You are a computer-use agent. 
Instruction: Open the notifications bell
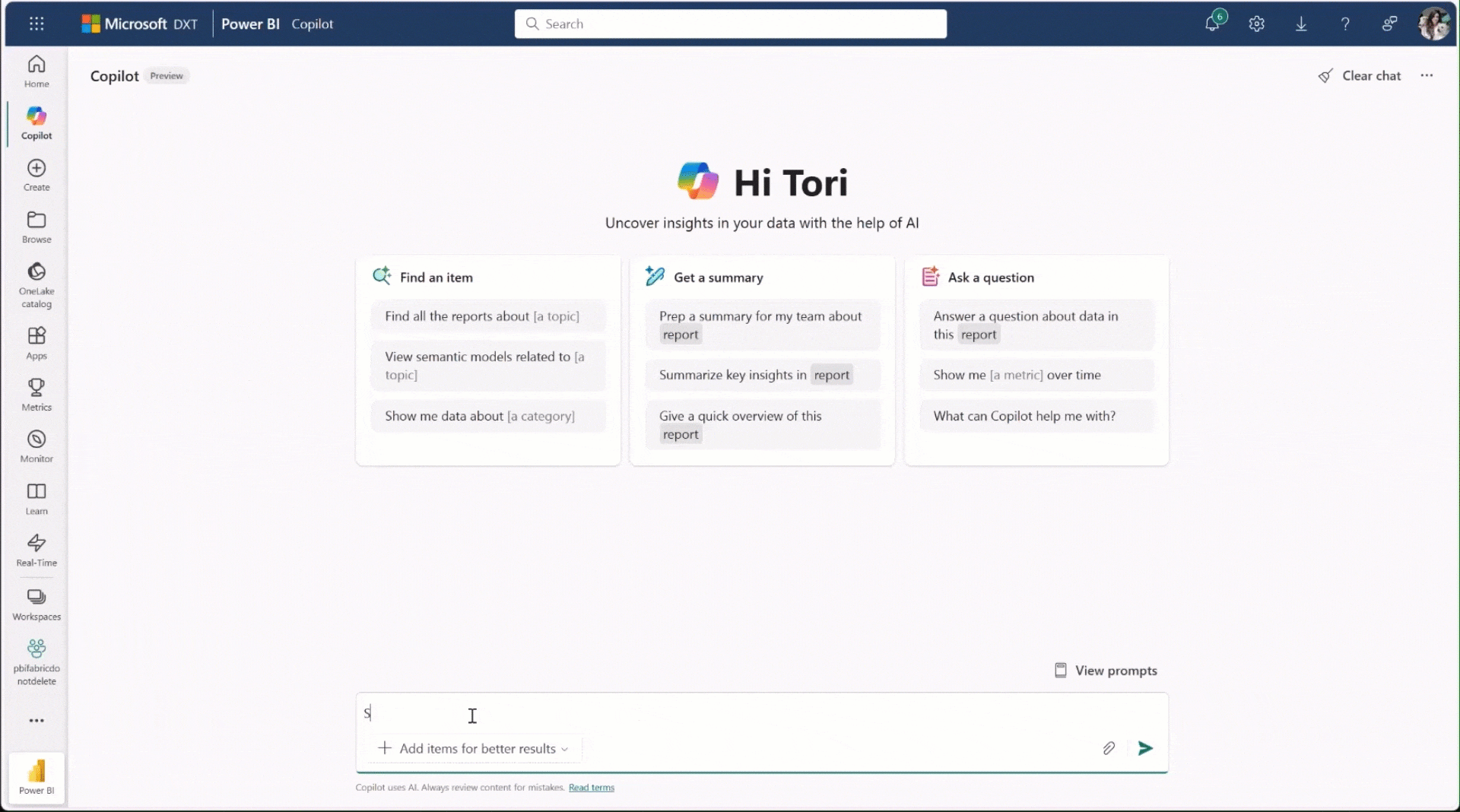[1213, 24]
